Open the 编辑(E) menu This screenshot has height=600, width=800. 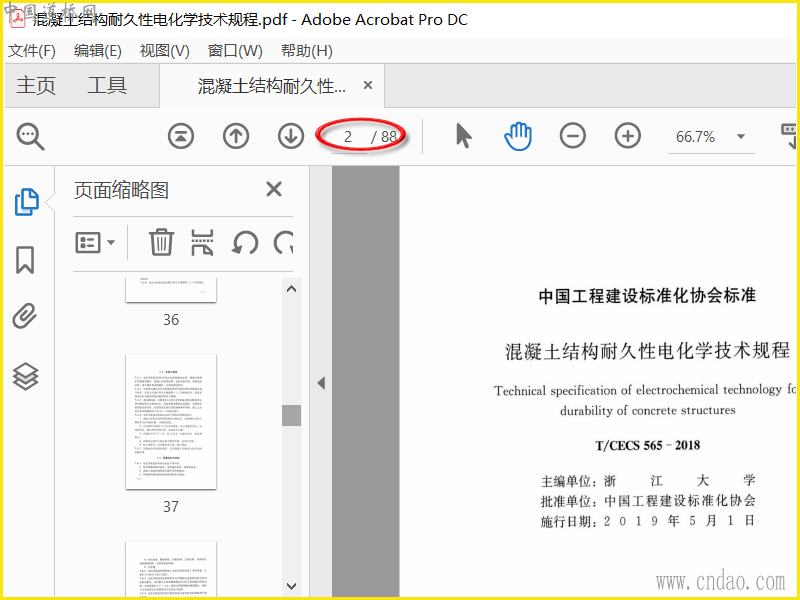click(97, 51)
